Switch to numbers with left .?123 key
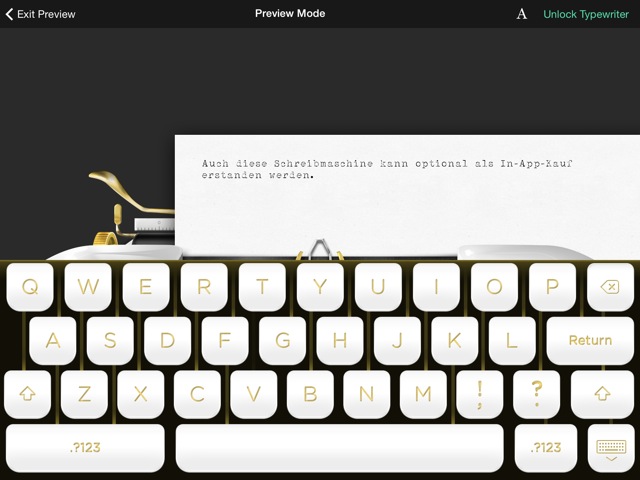Image resolution: width=640 pixels, height=480 pixels. 85,447
